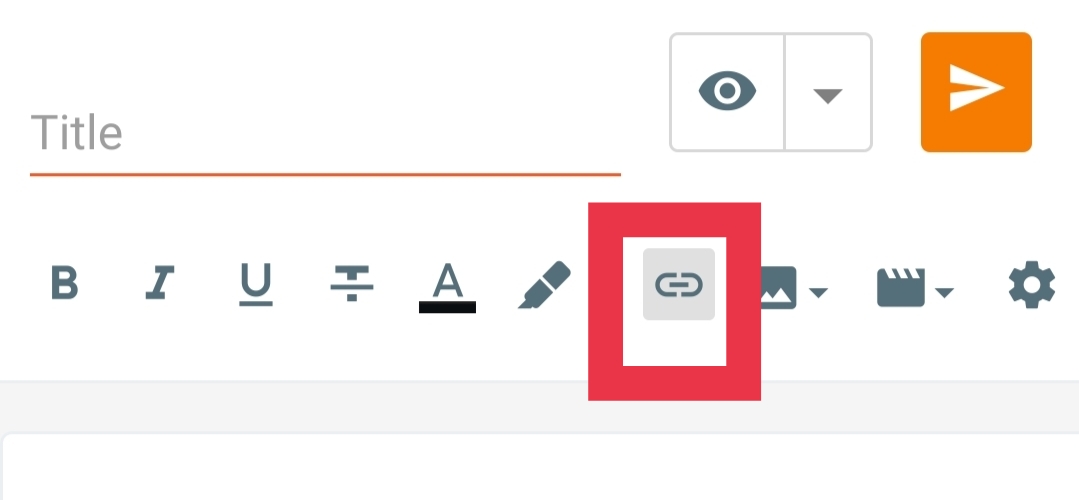
Task: Toggle underline text formatting
Action: coord(256,284)
